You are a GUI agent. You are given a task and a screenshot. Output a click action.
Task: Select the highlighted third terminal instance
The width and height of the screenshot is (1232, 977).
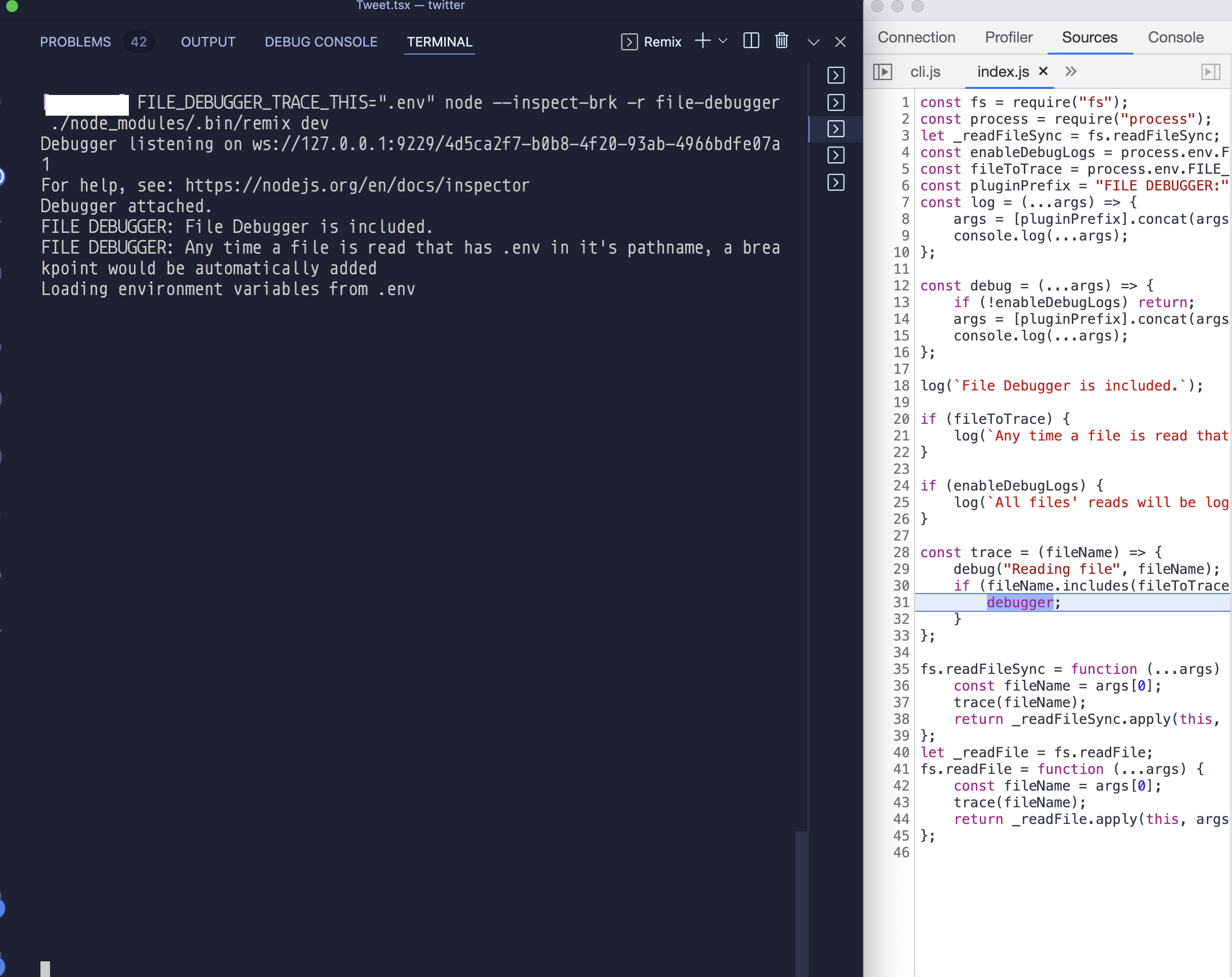[x=835, y=129]
